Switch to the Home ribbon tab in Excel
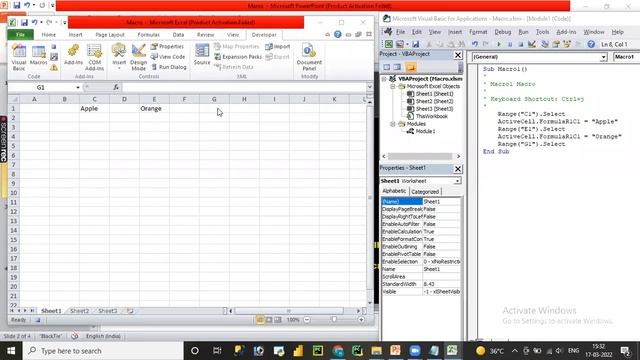Screen dimensions: 640x360 click(x=49, y=35)
